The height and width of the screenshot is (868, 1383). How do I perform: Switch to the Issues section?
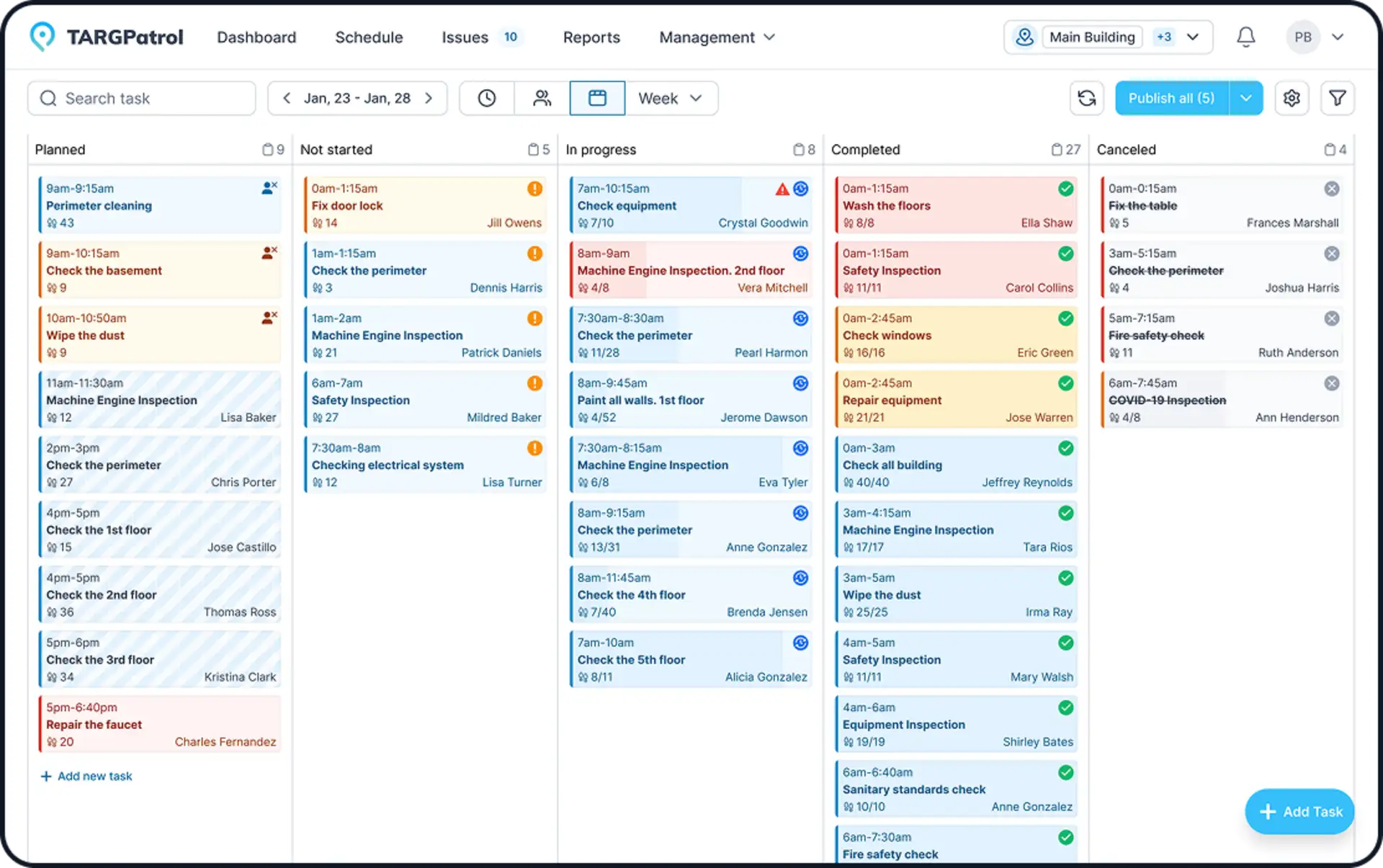pyautogui.click(x=465, y=37)
